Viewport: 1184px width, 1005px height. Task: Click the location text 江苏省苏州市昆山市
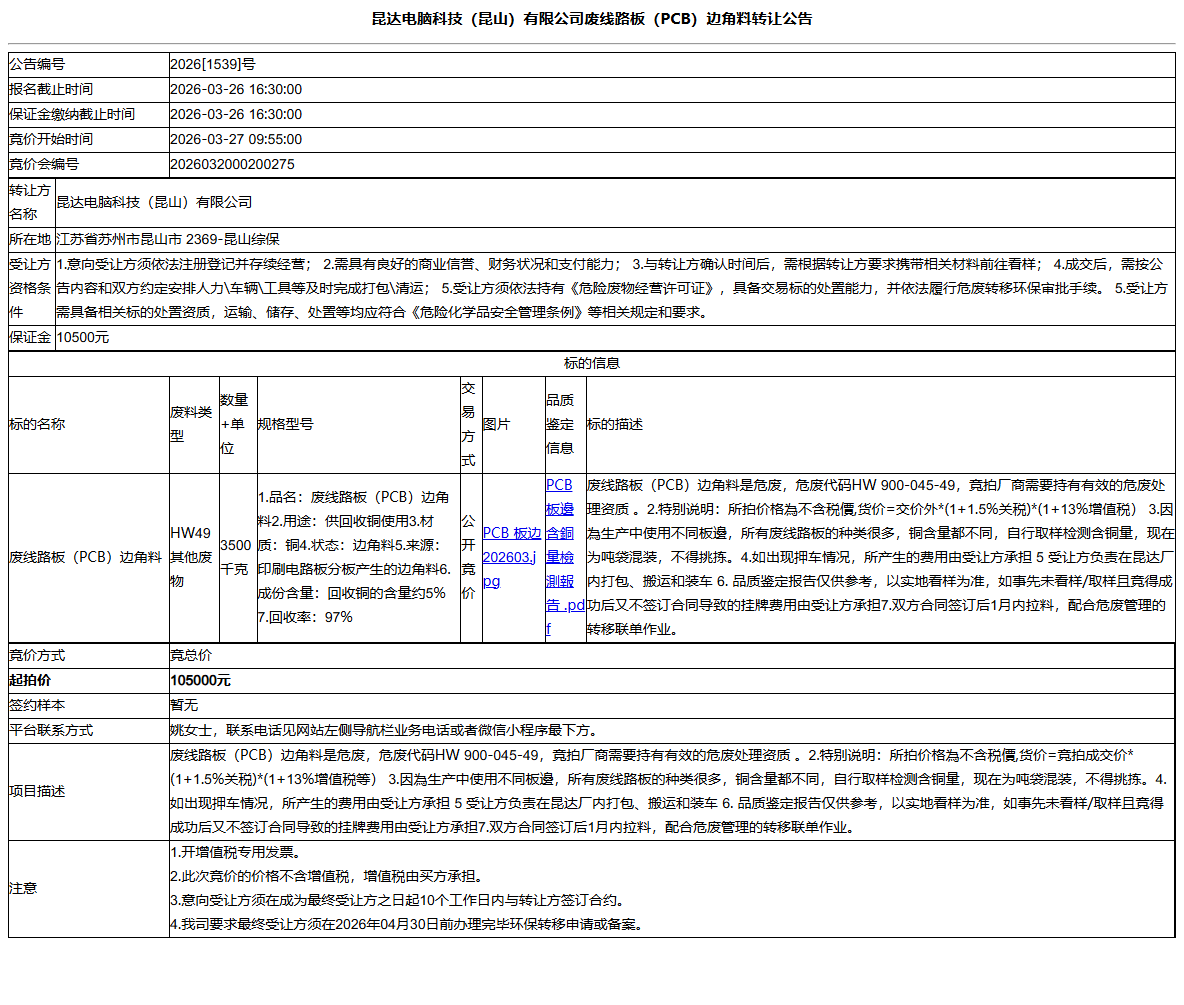click(119, 240)
